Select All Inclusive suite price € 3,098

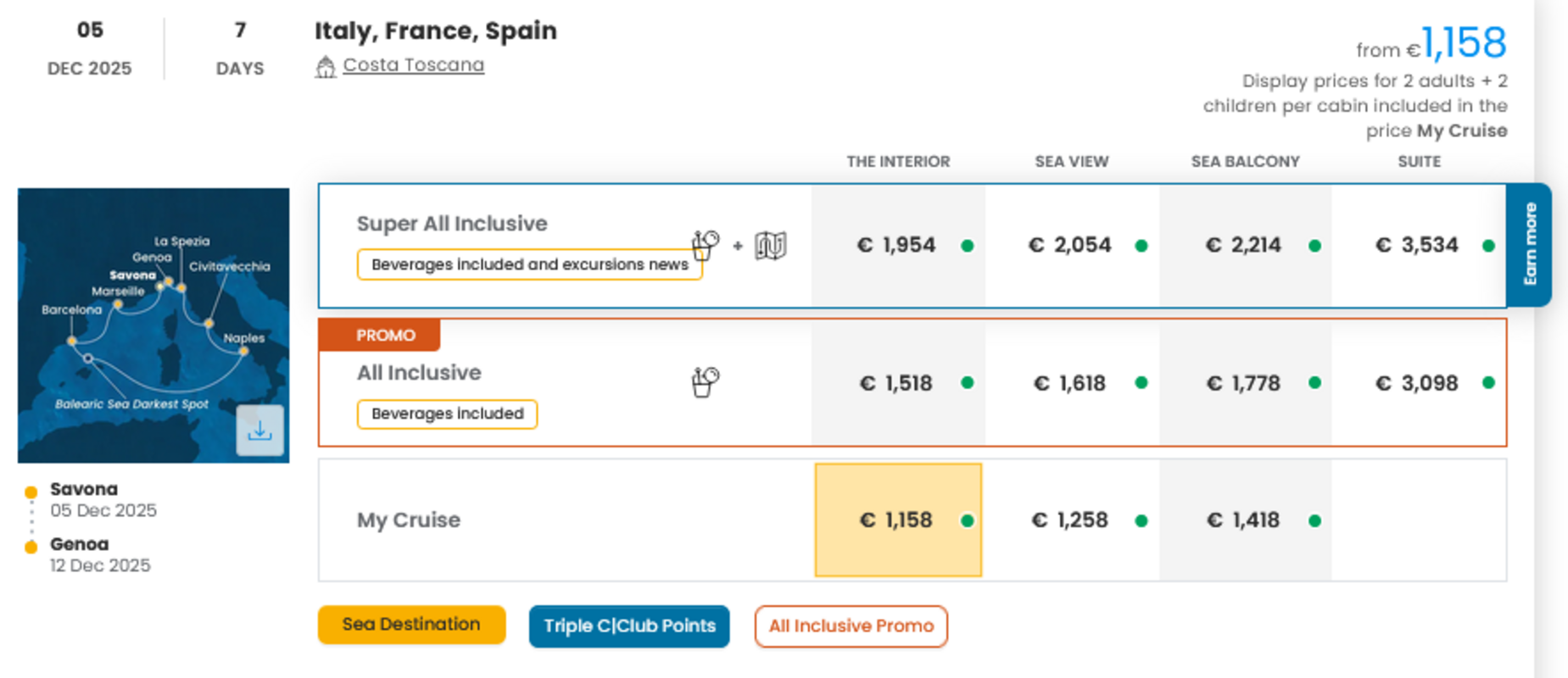tap(1417, 383)
